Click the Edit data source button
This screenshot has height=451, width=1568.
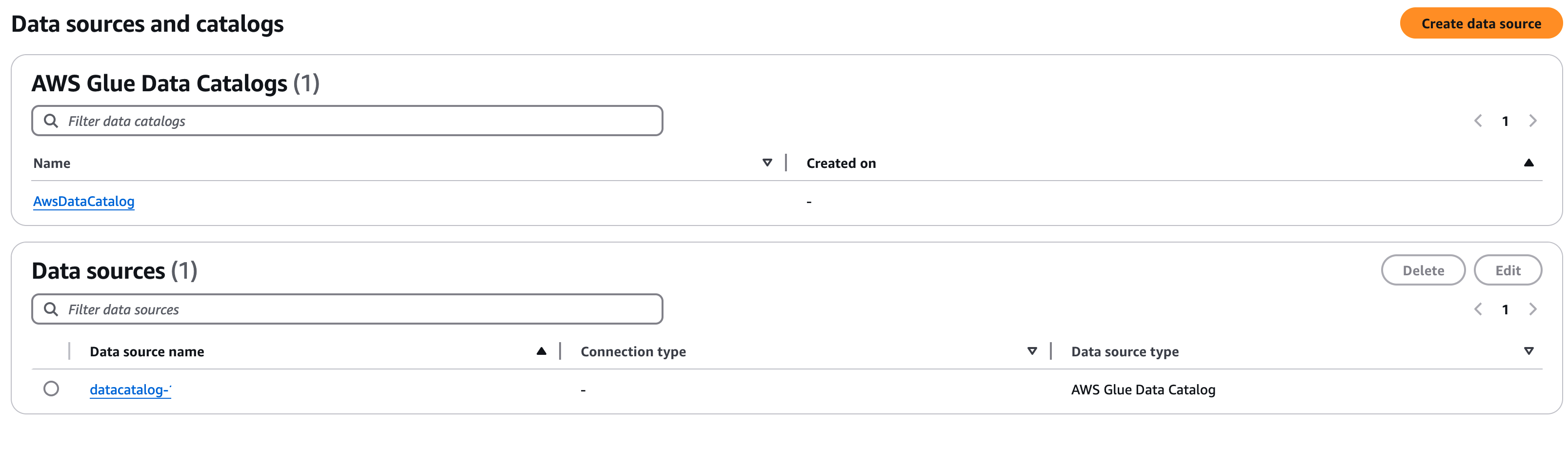1507,270
